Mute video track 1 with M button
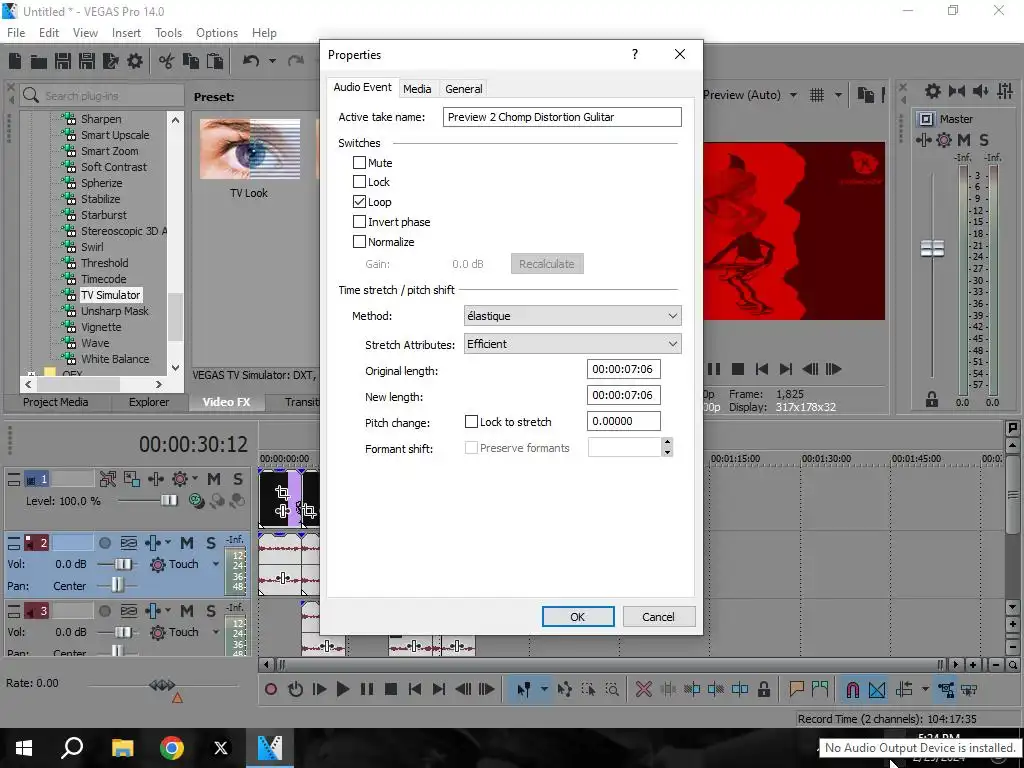This screenshot has width=1024, height=768. point(214,479)
